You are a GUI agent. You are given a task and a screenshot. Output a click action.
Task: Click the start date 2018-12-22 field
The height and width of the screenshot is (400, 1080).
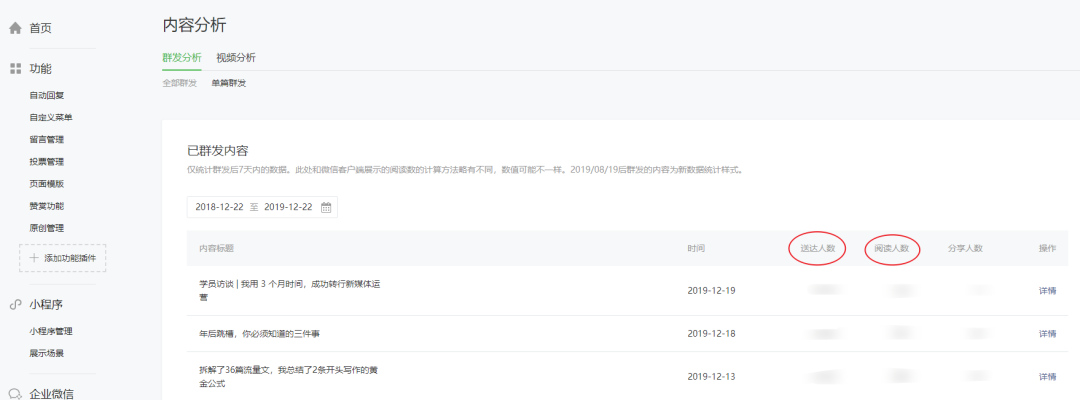(x=219, y=207)
